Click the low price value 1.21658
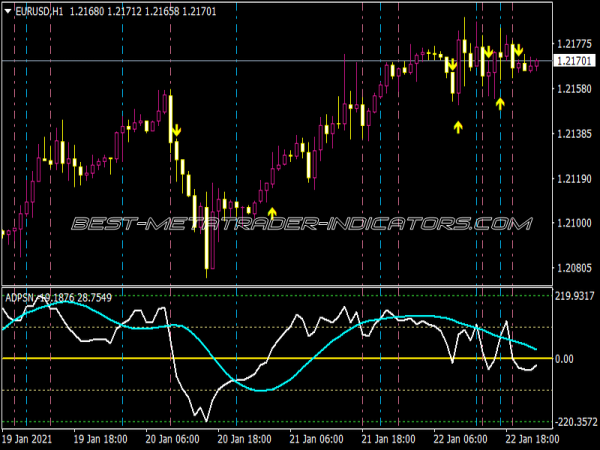This screenshot has height=450, width=600. pyautogui.click(x=161, y=12)
